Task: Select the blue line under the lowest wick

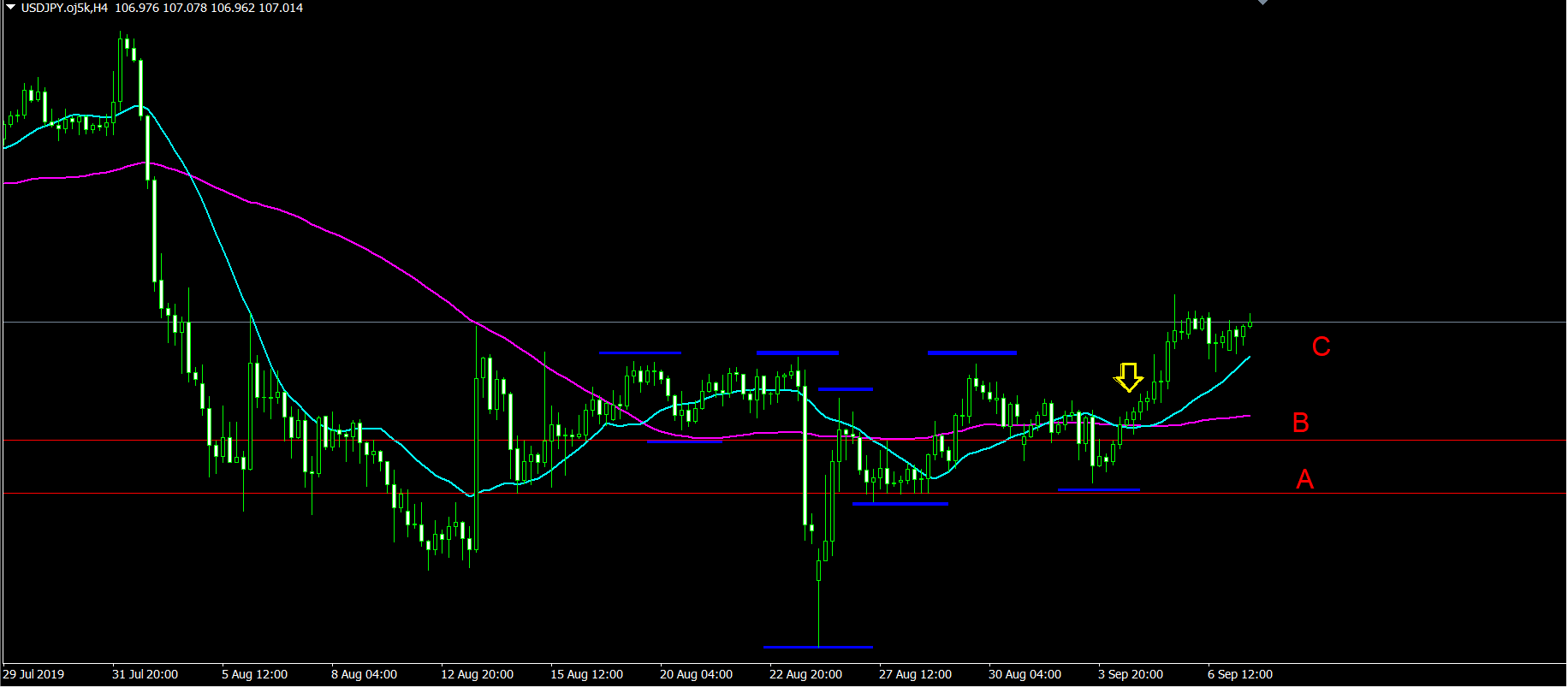Action: pos(817,647)
